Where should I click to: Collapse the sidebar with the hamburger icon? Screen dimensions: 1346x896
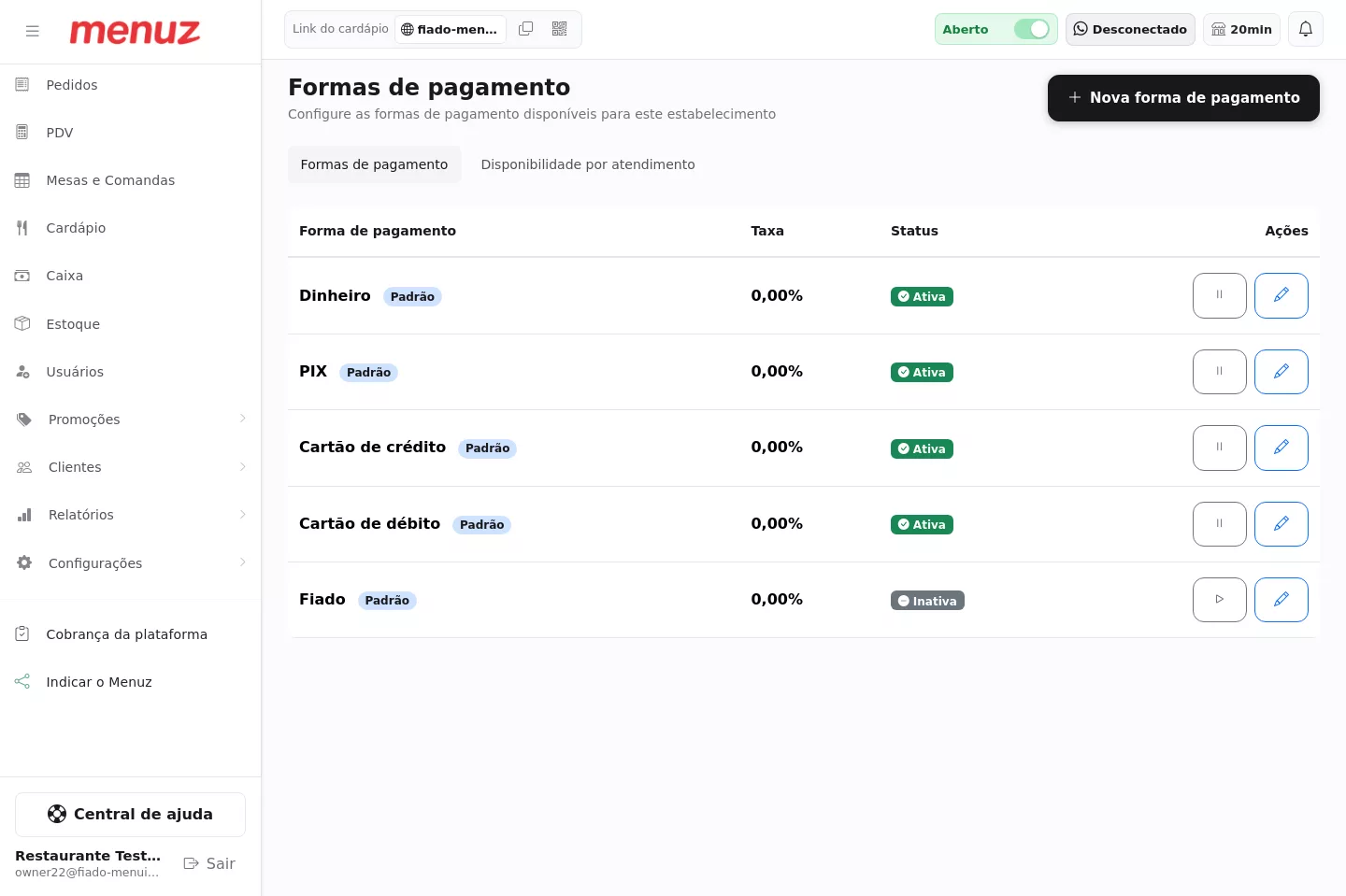coord(33,31)
